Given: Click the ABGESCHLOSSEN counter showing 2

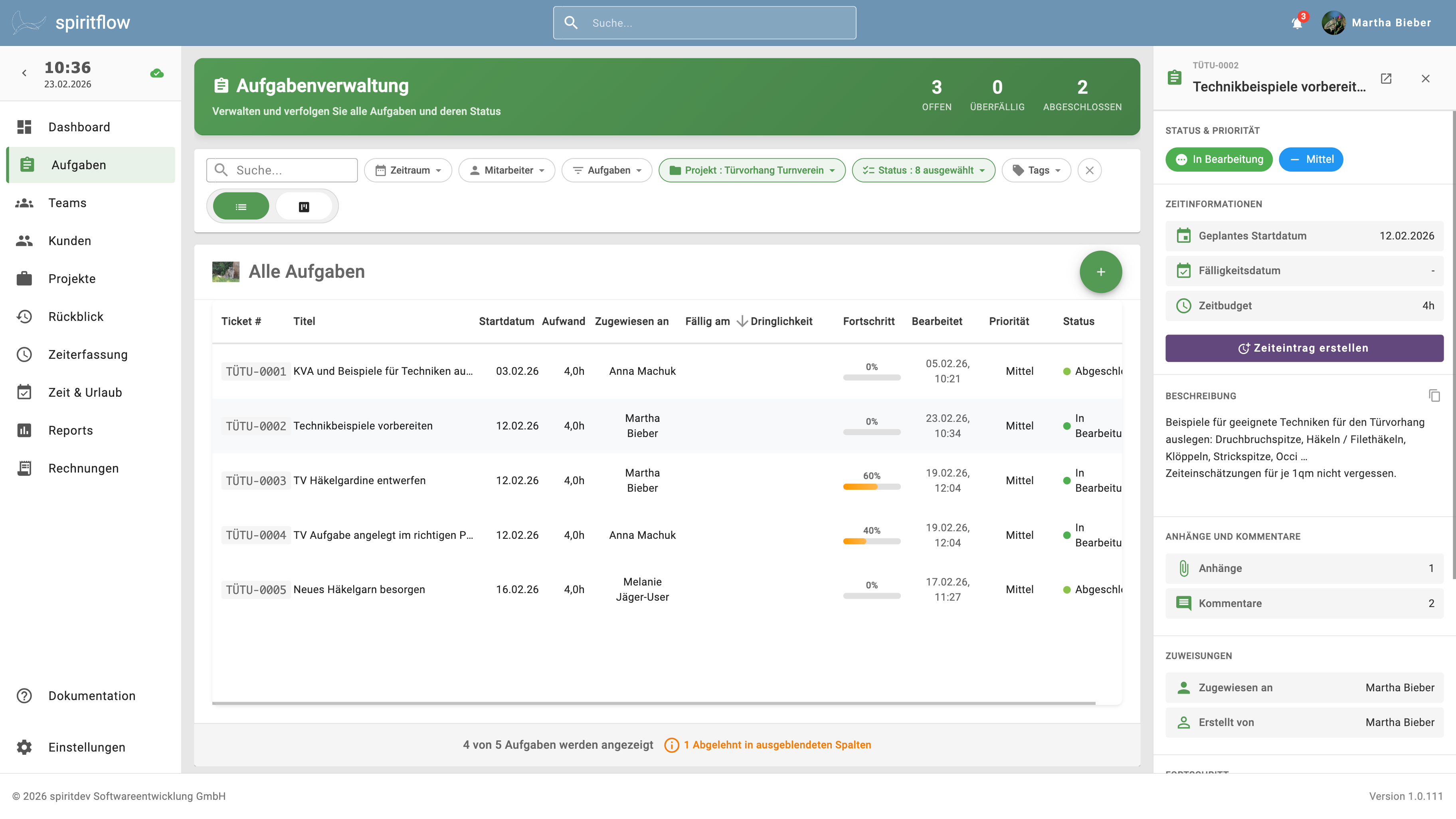Looking at the screenshot, I should tap(1082, 94).
